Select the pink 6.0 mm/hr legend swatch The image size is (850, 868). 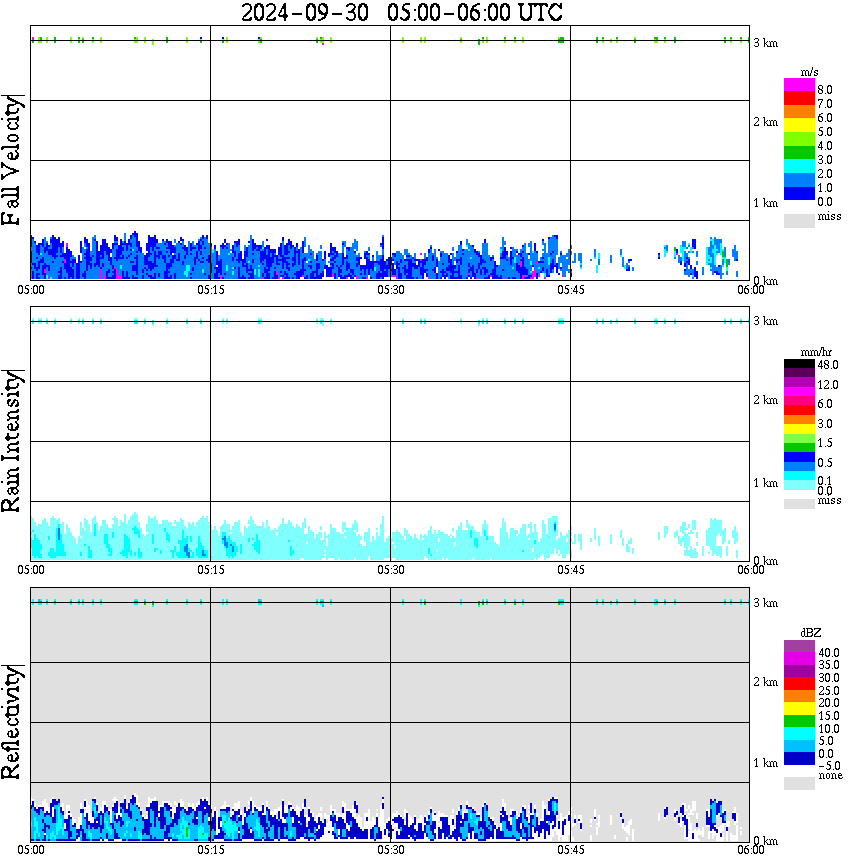click(799, 401)
